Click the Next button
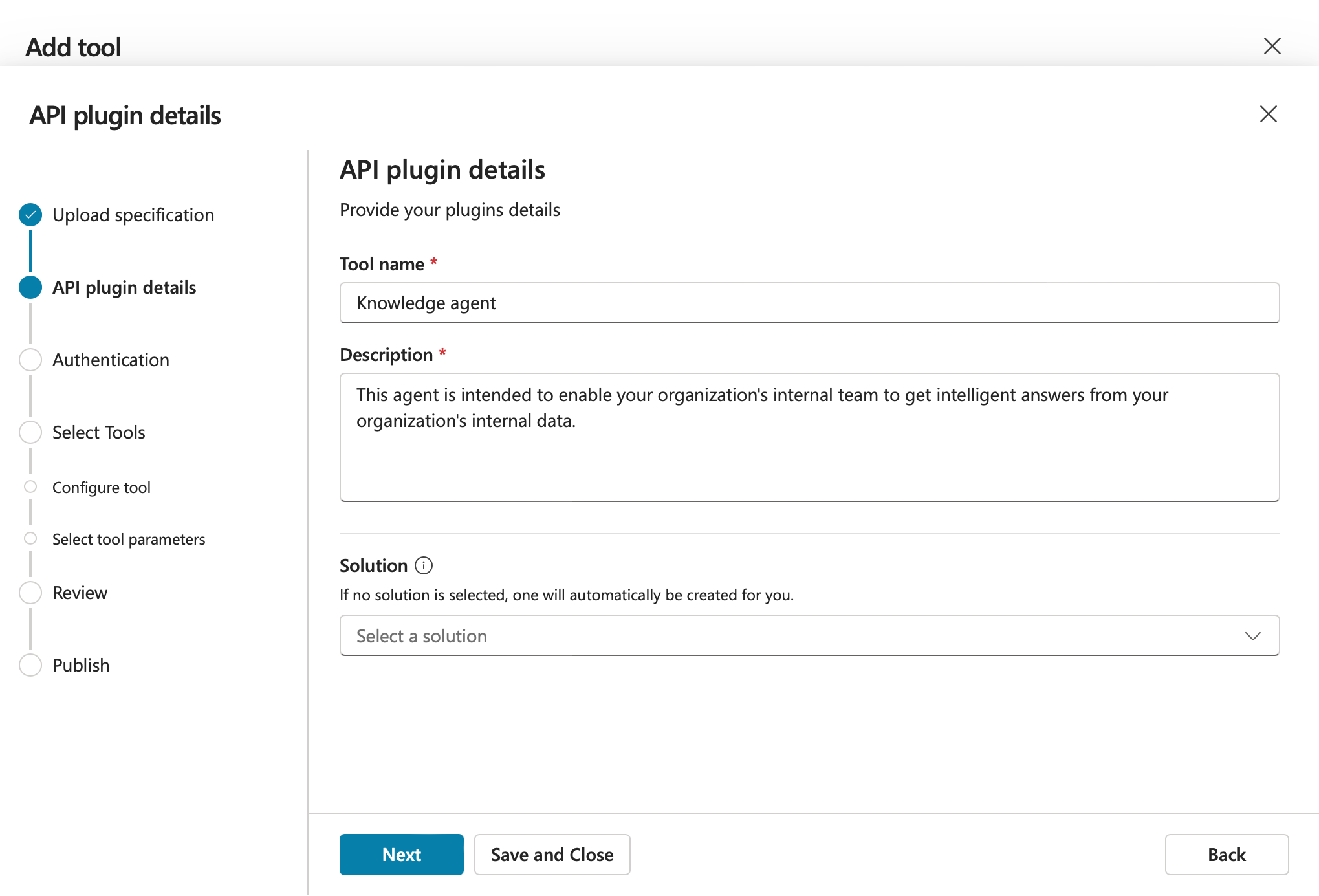The image size is (1319, 896). pos(401,854)
